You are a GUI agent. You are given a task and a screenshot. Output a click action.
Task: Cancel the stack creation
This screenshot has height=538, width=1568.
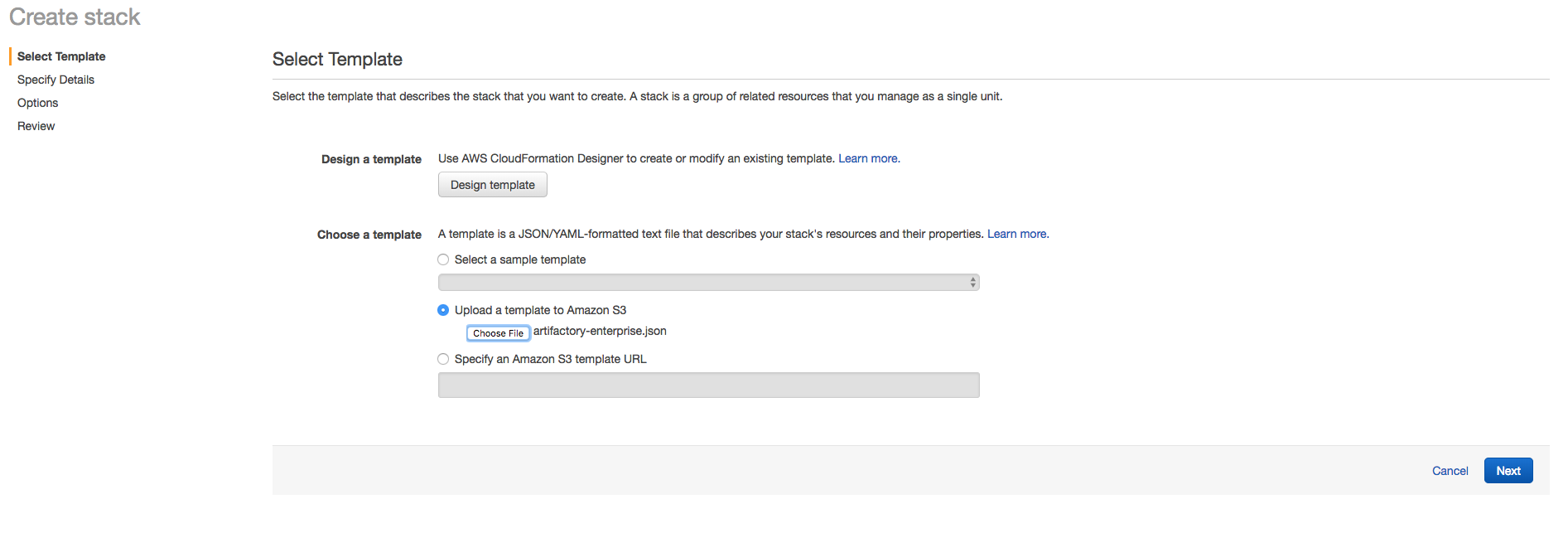1450,471
